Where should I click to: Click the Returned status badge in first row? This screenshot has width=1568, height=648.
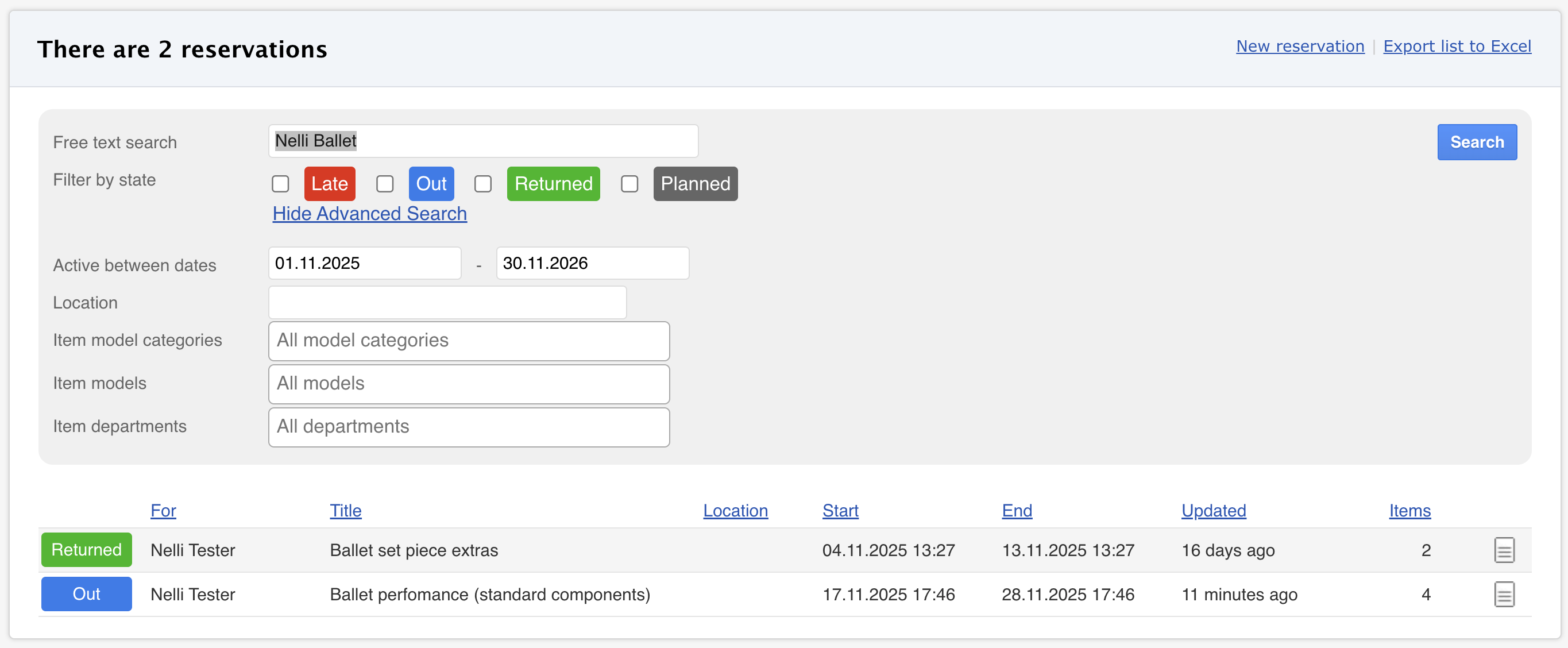click(86, 549)
